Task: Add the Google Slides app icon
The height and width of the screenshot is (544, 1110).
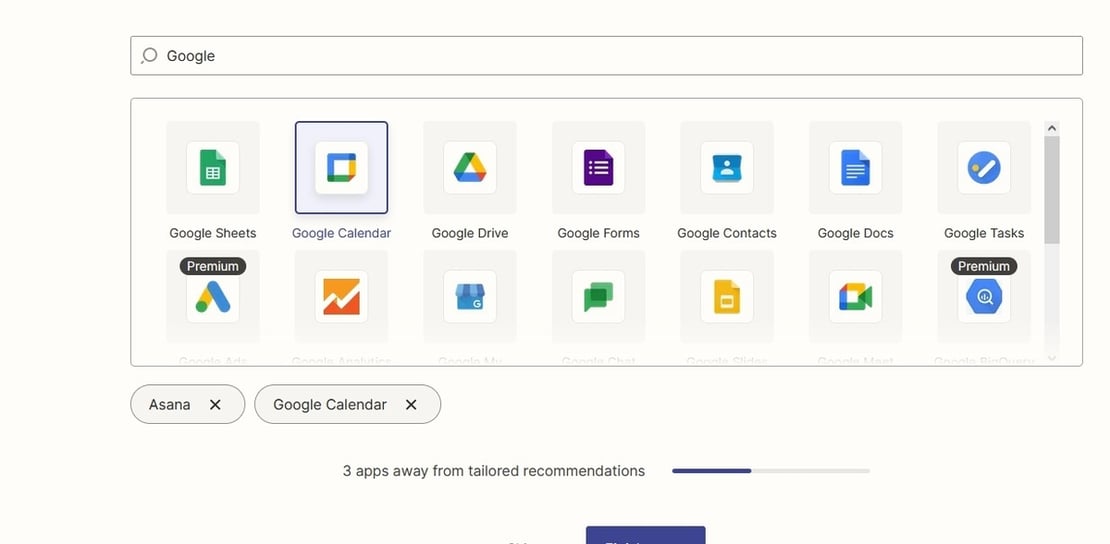Action: click(x=726, y=297)
